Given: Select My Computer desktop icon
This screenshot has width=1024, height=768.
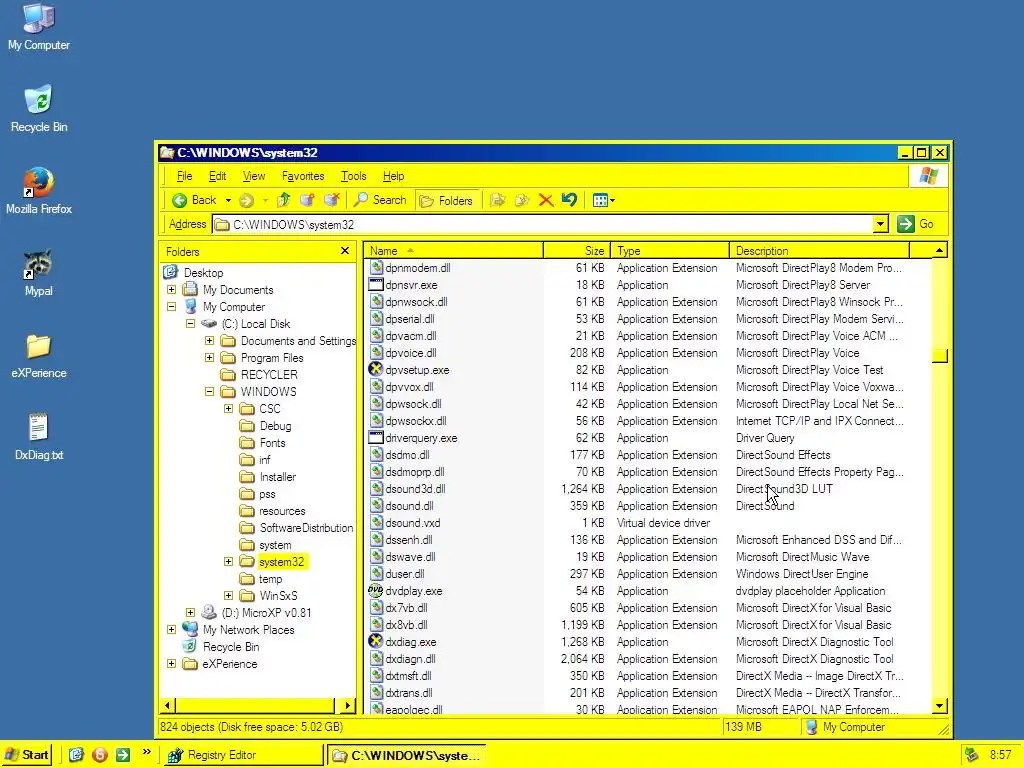Looking at the screenshot, I should coord(39,18).
